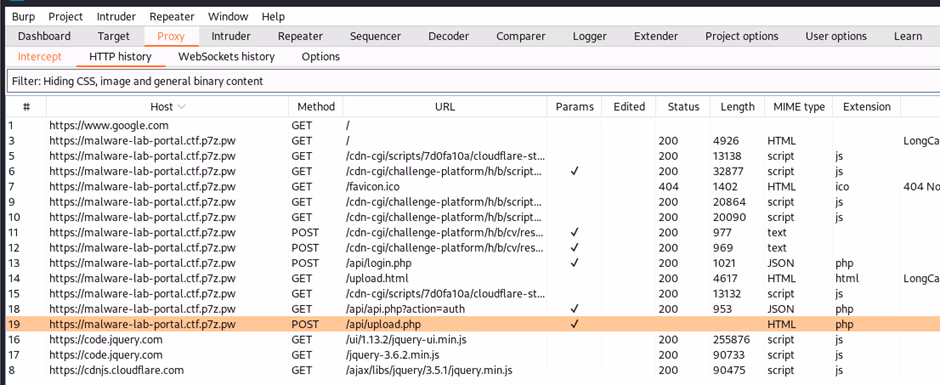Click the JSON MIME type of login.php
Viewport: 940px width, 385px height.
[x=780, y=263]
